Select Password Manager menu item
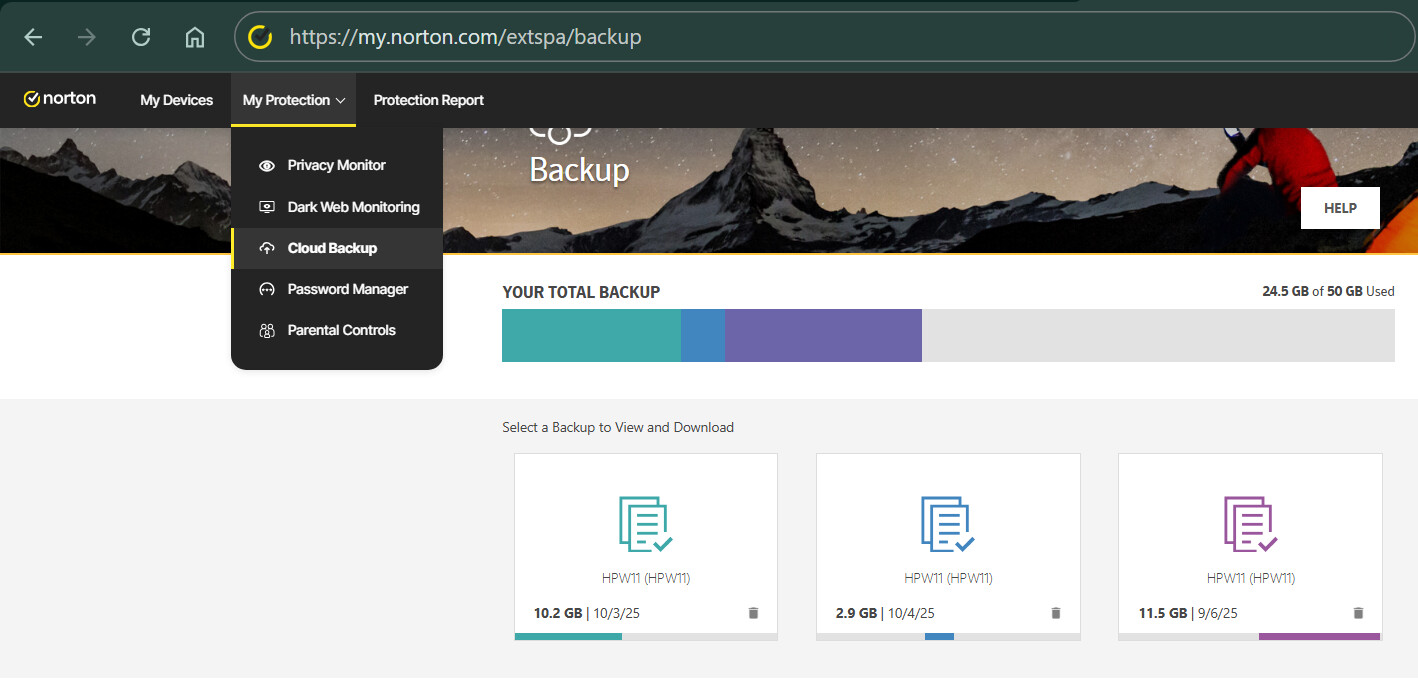The height and width of the screenshot is (681, 1418). (x=347, y=289)
